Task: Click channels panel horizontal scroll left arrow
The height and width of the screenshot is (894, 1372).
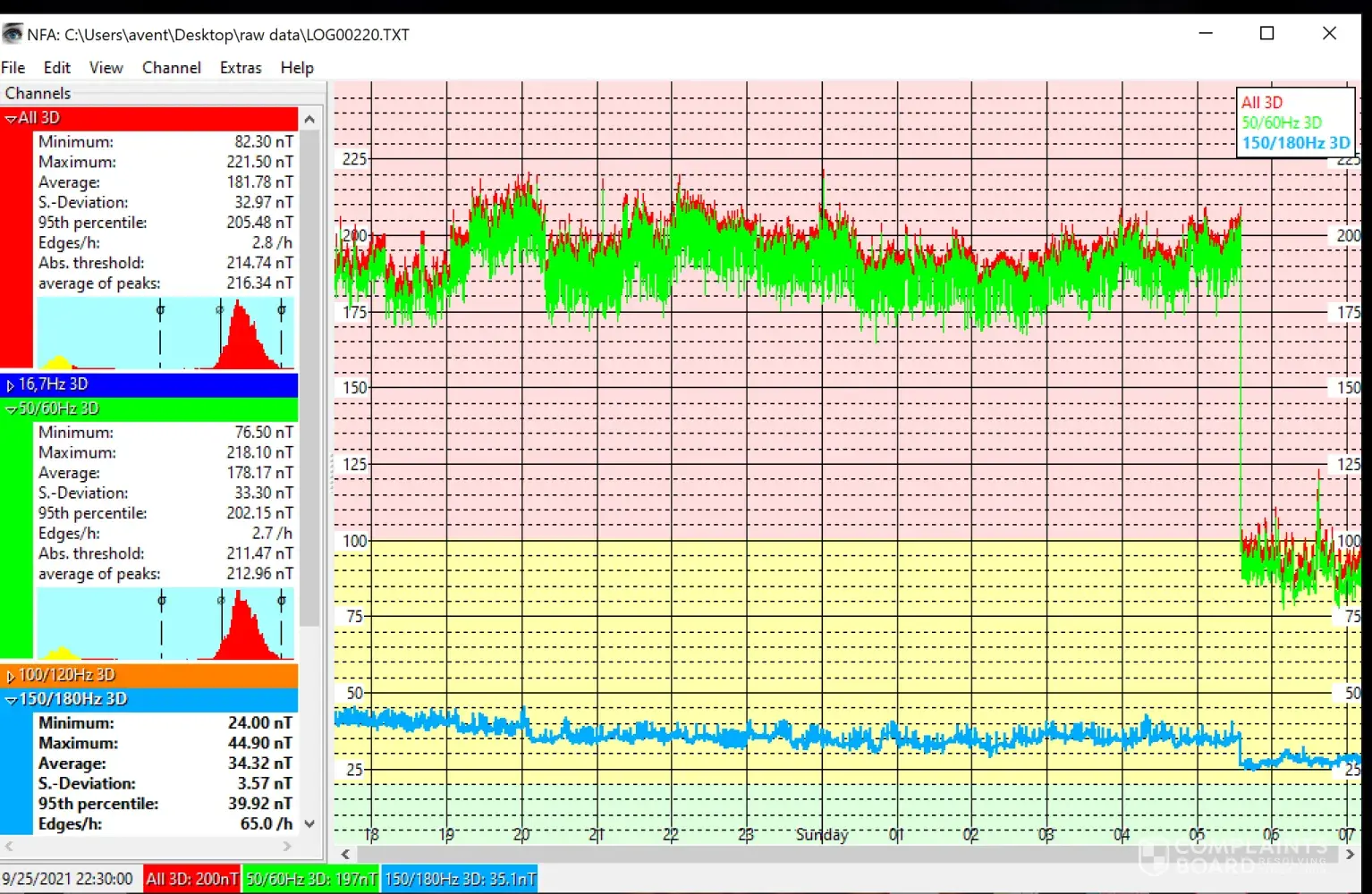Action: (x=10, y=846)
